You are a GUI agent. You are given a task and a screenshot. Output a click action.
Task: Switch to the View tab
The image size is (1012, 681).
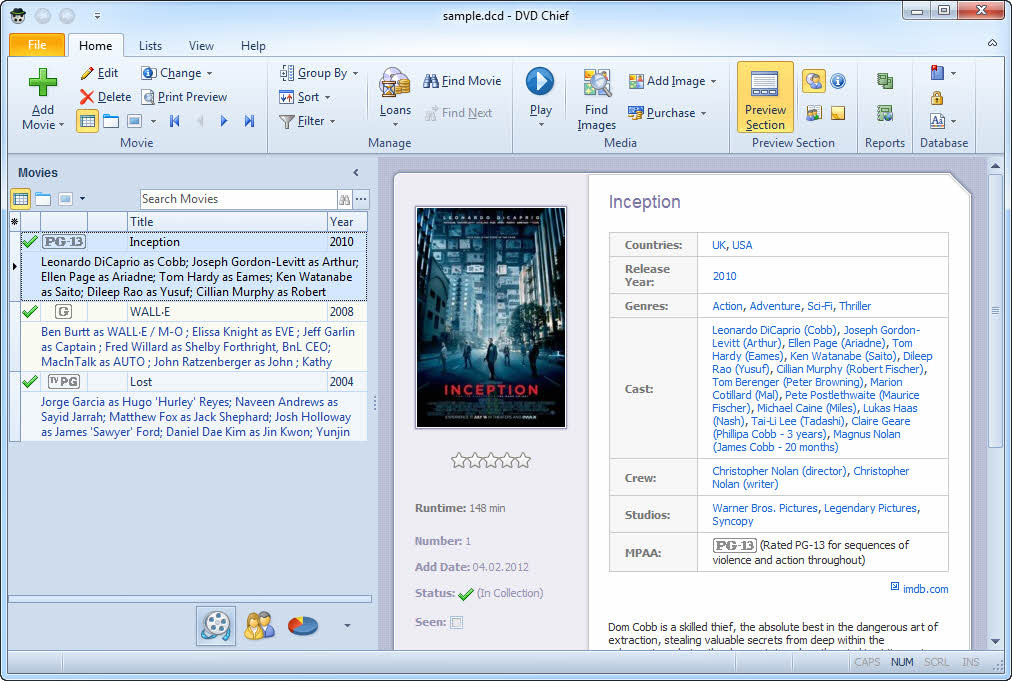pos(201,46)
